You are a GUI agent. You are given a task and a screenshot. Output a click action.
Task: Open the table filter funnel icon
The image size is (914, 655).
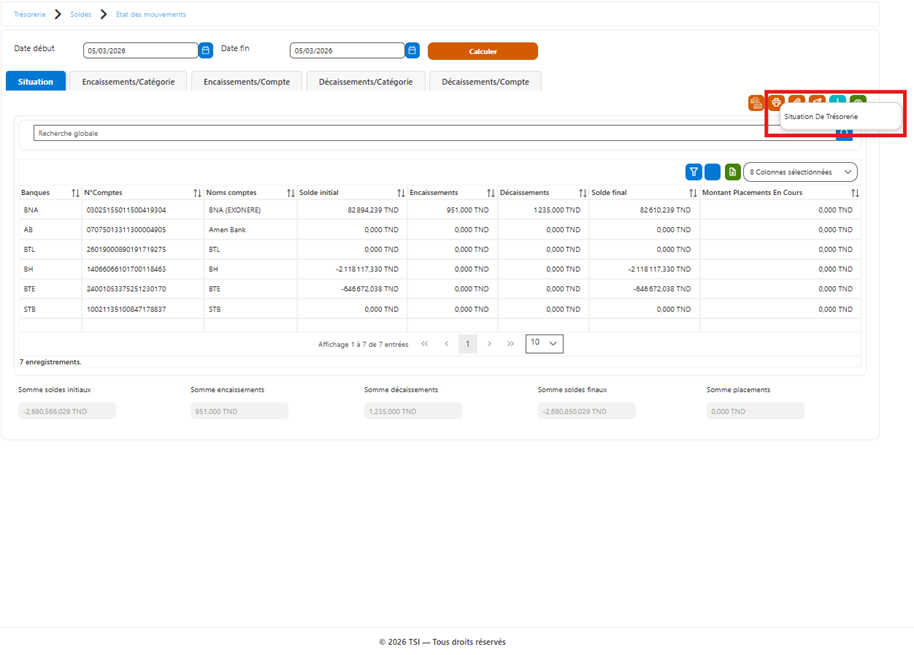[694, 172]
